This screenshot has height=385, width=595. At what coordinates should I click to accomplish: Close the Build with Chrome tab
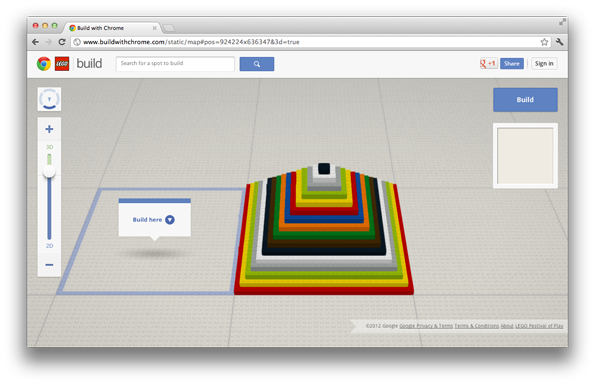pos(154,28)
